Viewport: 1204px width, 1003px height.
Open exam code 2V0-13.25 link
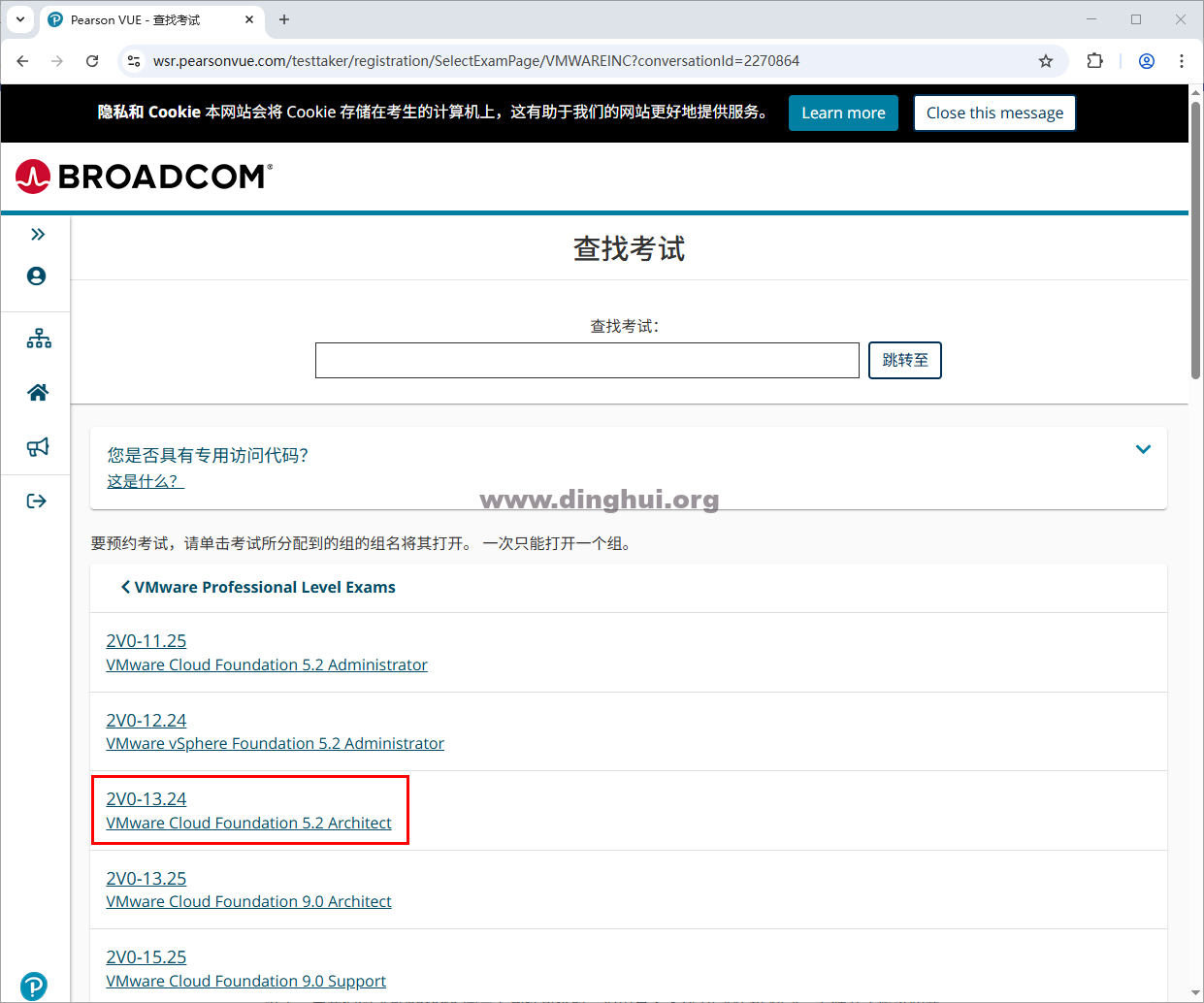coord(146,879)
